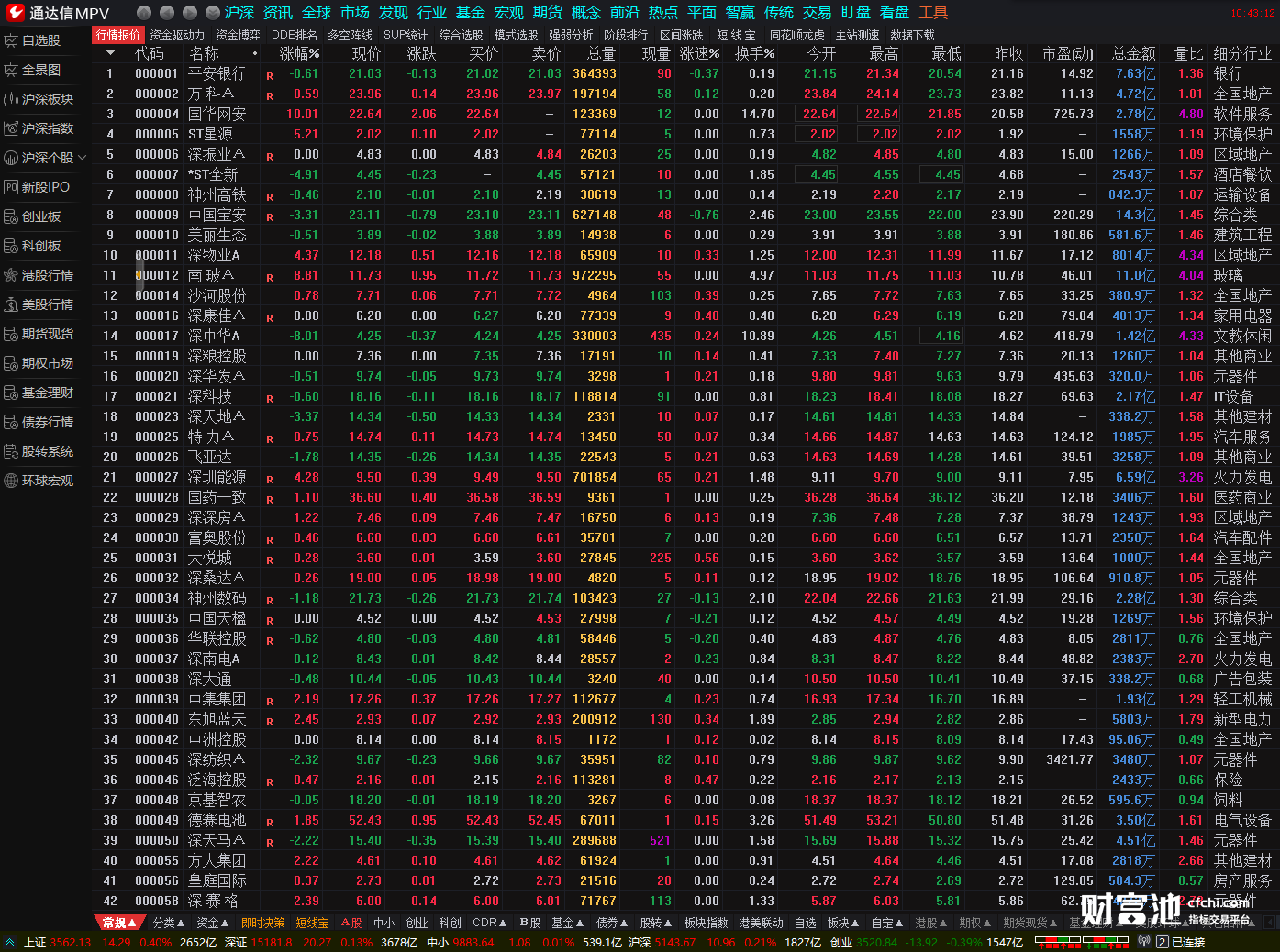
Task: Click the down-arrow round button in title bar
Action: click(212, 13)
